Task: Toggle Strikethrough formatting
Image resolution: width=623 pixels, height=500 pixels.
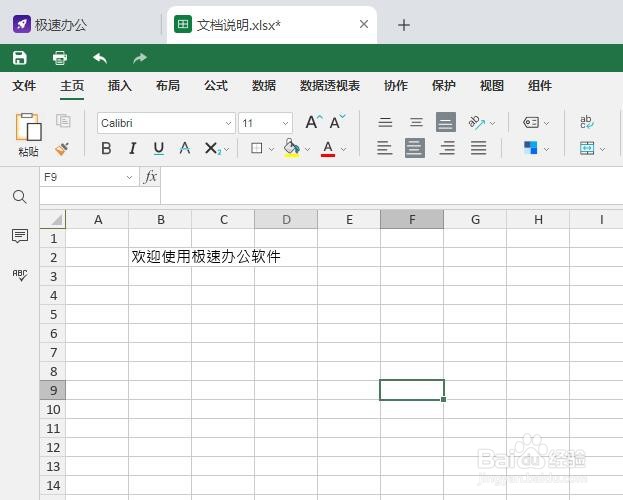Action: (185, 149)
